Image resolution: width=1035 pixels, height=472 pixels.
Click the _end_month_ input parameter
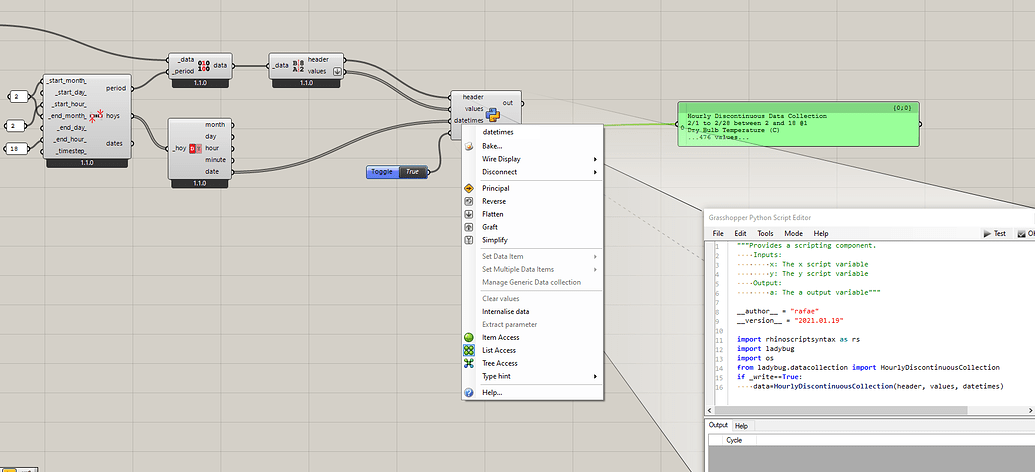(x=68, y=116)
